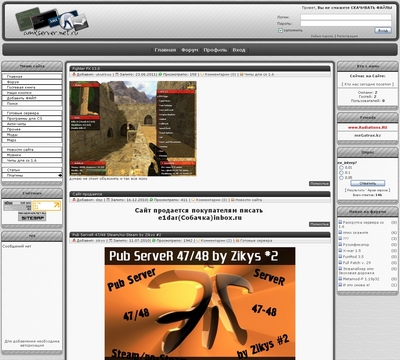Open the Форум item in the top navigation

pyautogui.click(x=190, y=50)
